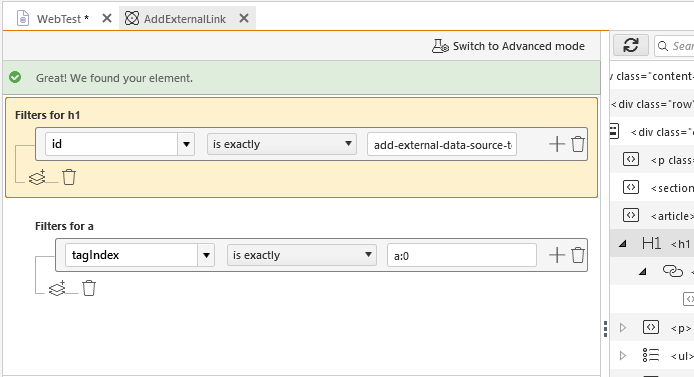This screenshot has height=377, width=694.
Task: Collapse the h1 node in DOM tree
Action: point(623,243)
